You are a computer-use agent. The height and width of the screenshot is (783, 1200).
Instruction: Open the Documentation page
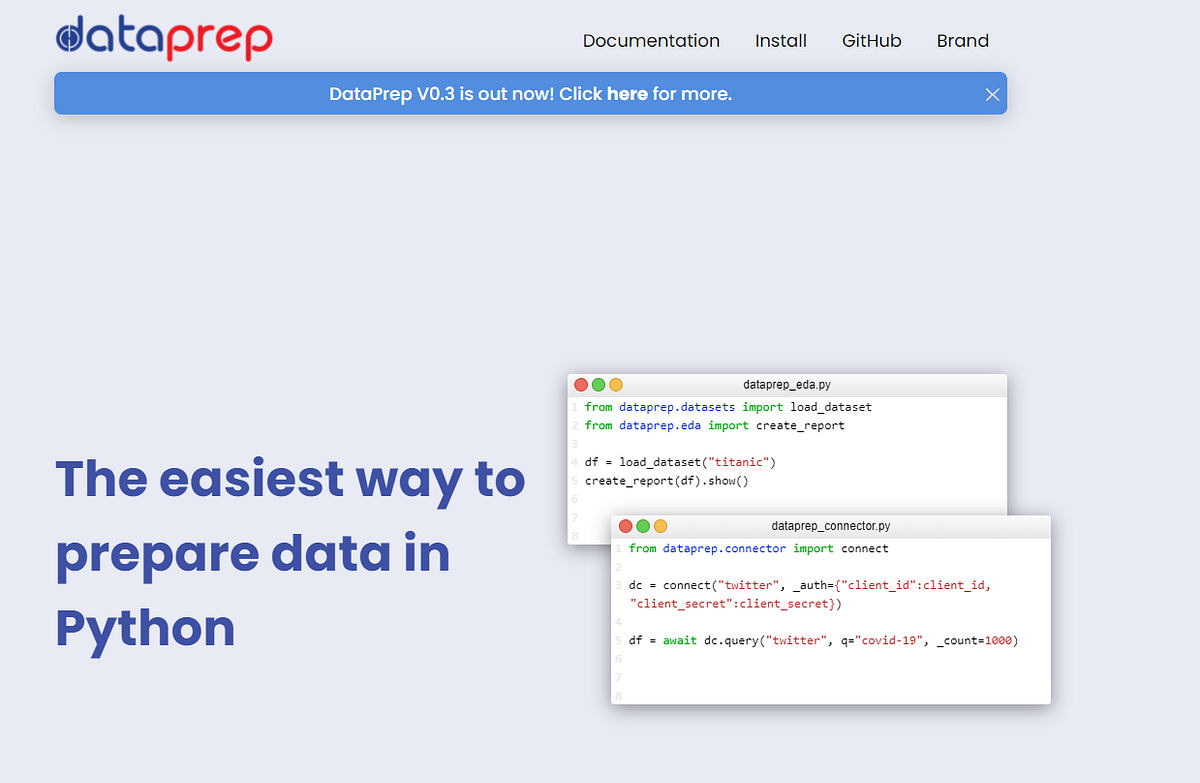point(651,41)
